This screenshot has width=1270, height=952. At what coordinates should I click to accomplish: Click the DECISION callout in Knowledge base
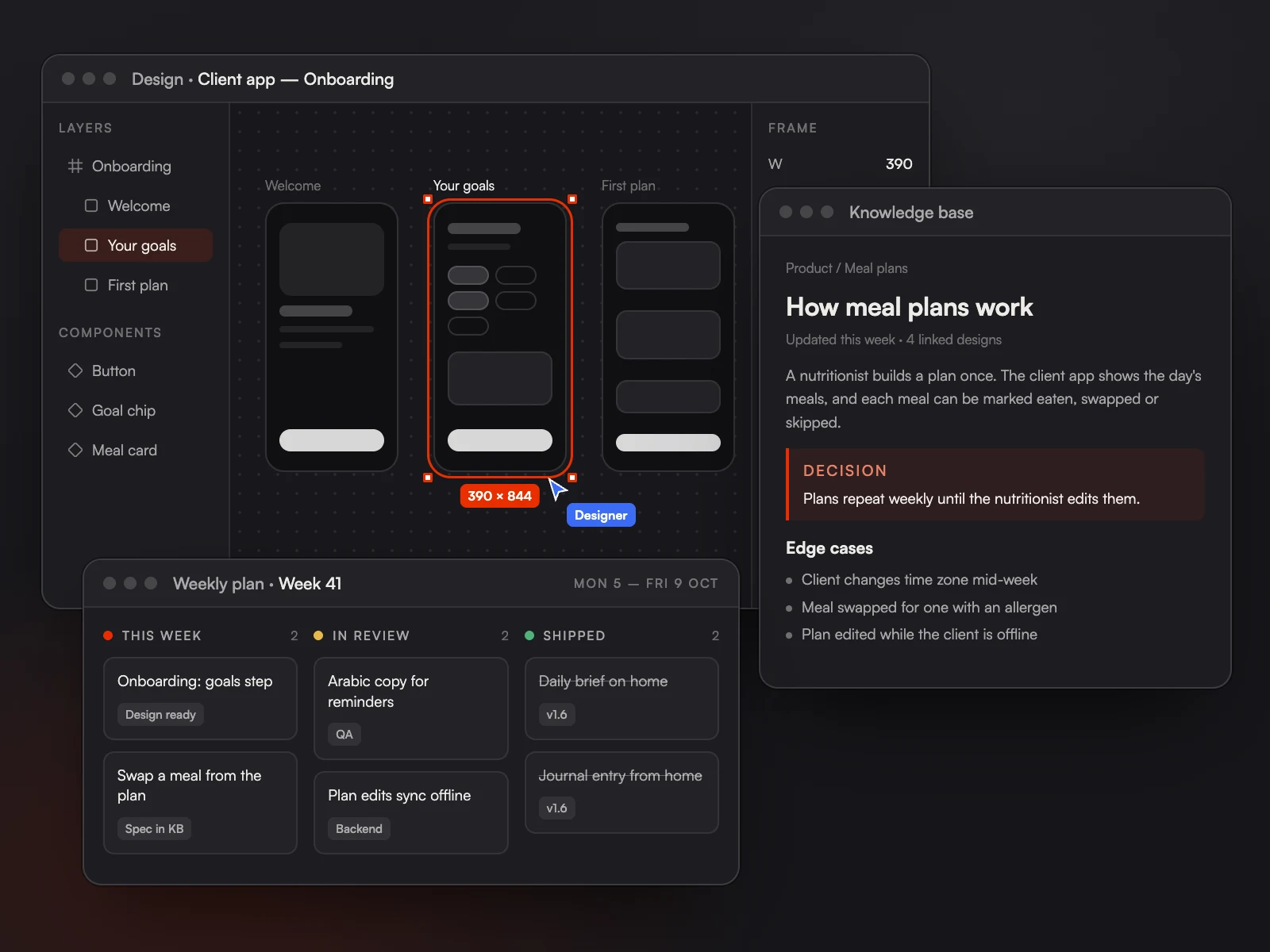pyautogui.click(x=995, y=484)
